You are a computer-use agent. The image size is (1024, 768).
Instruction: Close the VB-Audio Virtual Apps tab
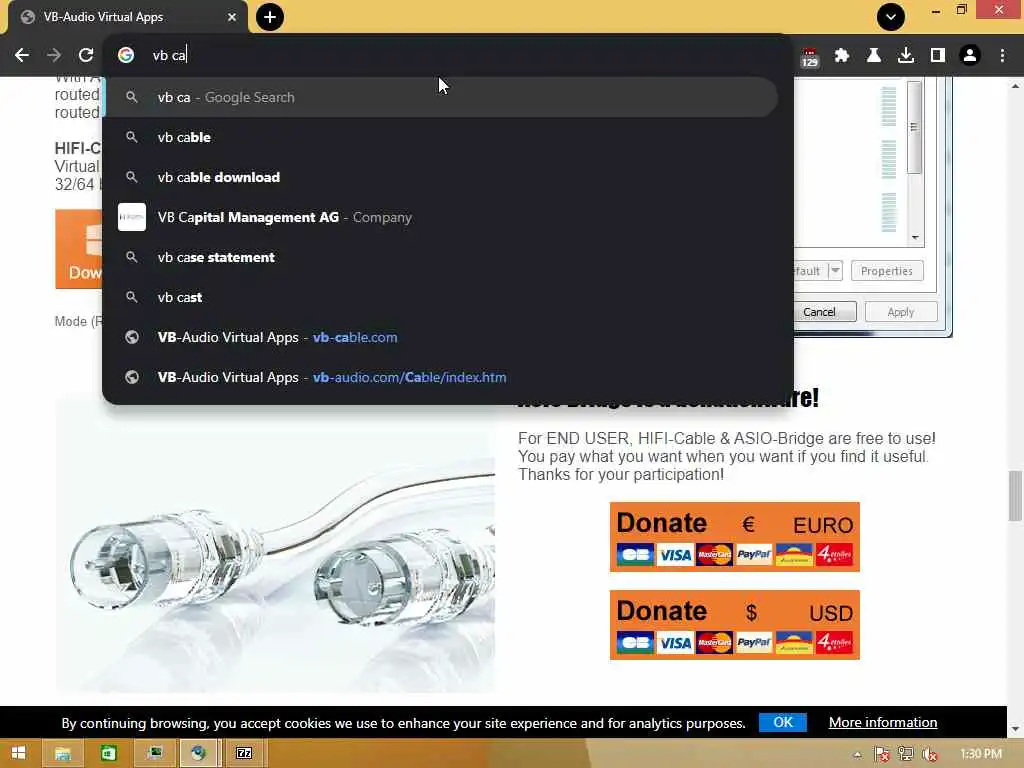click(232, 17)
